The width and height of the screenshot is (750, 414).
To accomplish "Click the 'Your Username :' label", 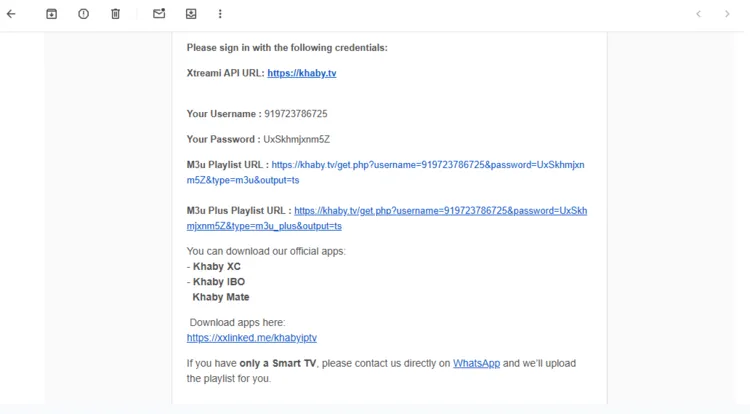I will coord(224,114).
